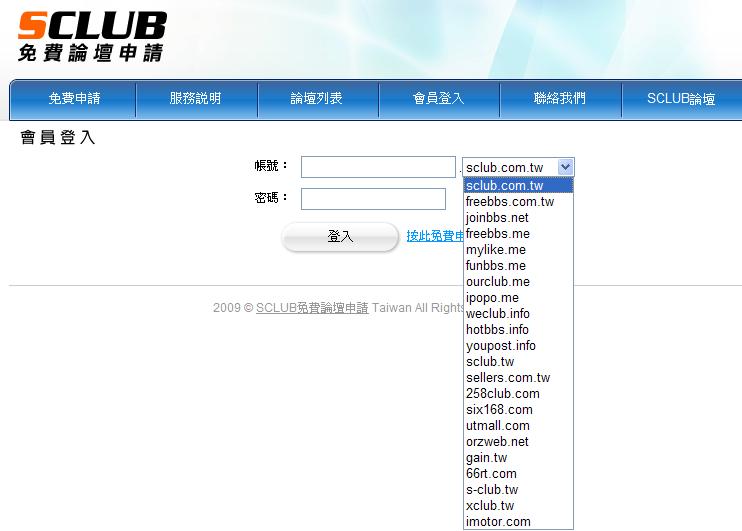Choose freebbs.com.tw from the list
Screen dimensions: 742x531
coord(518,202)
